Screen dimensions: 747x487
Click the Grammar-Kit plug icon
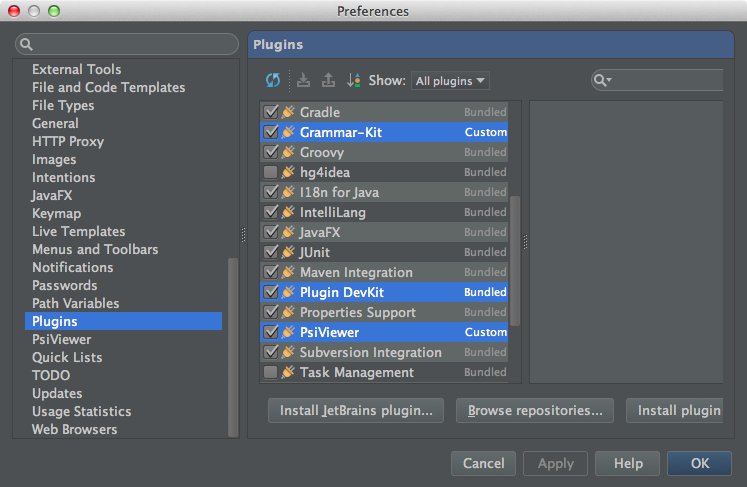(x=288, y=132)
